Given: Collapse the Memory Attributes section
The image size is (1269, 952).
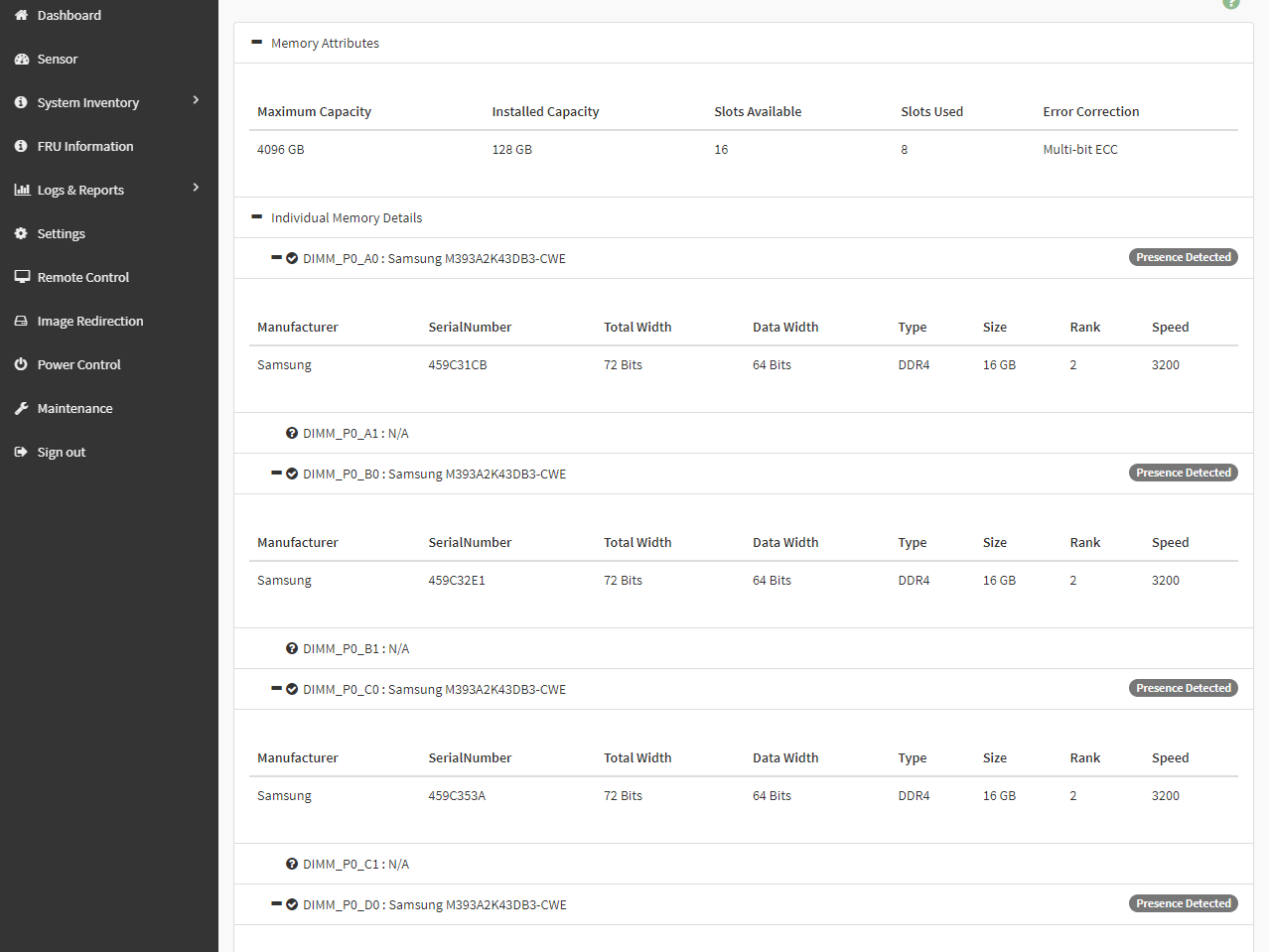Looking at the screenshot, I should (x=257, y=43).
